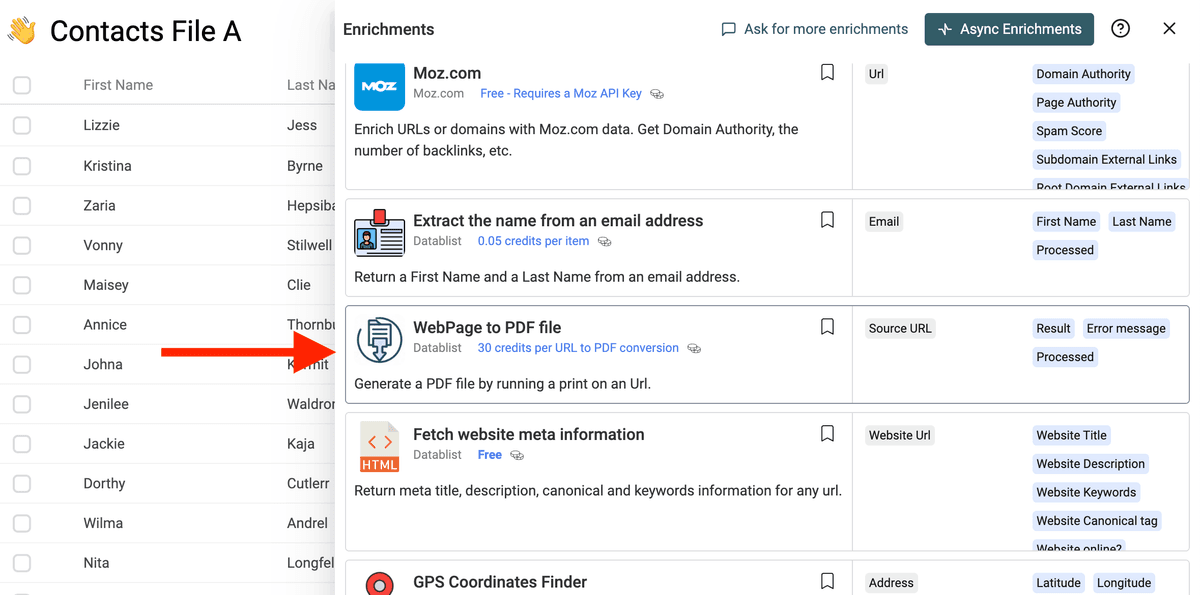The image size is (1200, 595).
Task: Bookmark the Extract name from email enrichment
Action: click(x=827, y=220)
